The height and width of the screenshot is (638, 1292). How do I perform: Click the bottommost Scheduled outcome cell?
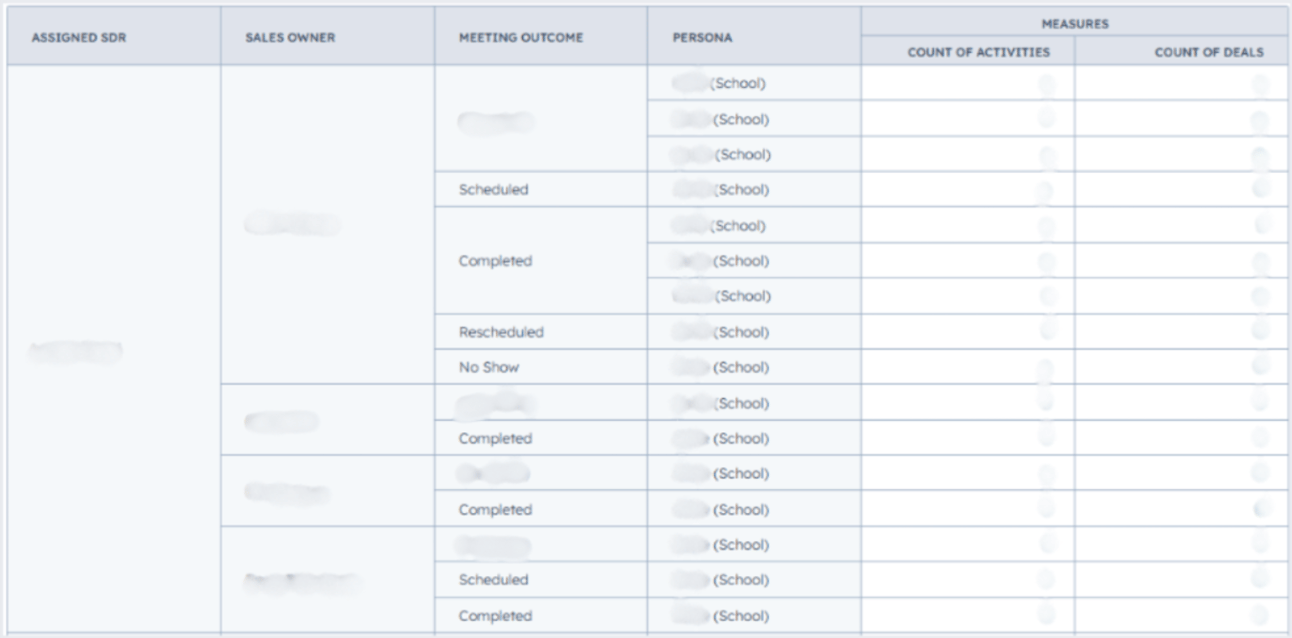click(493, 580)
